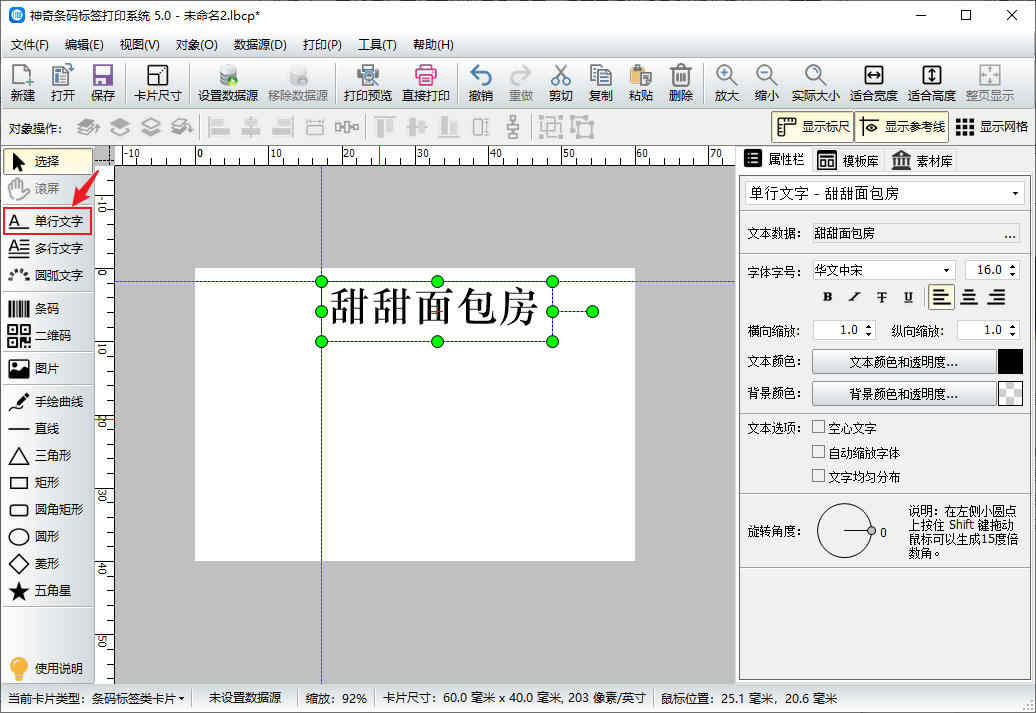1036x713 pixels.
Task: Cut selection with 剪切
Action: pos(560,83)
